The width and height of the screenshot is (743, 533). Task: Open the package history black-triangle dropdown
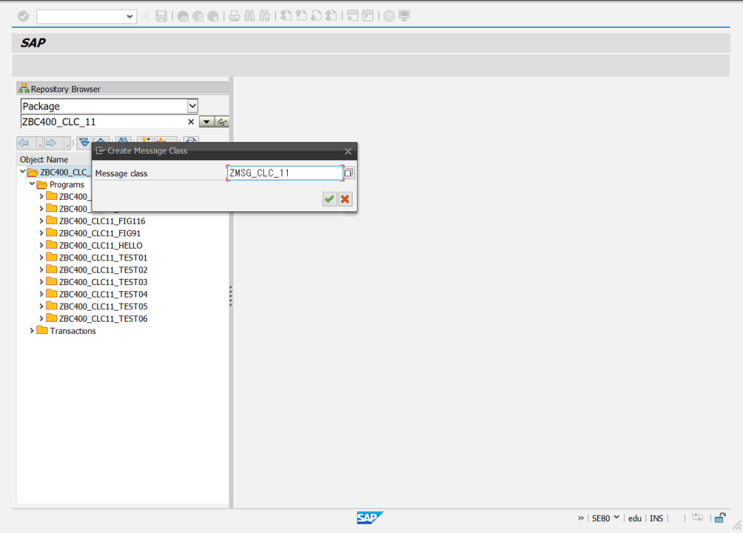206,122
